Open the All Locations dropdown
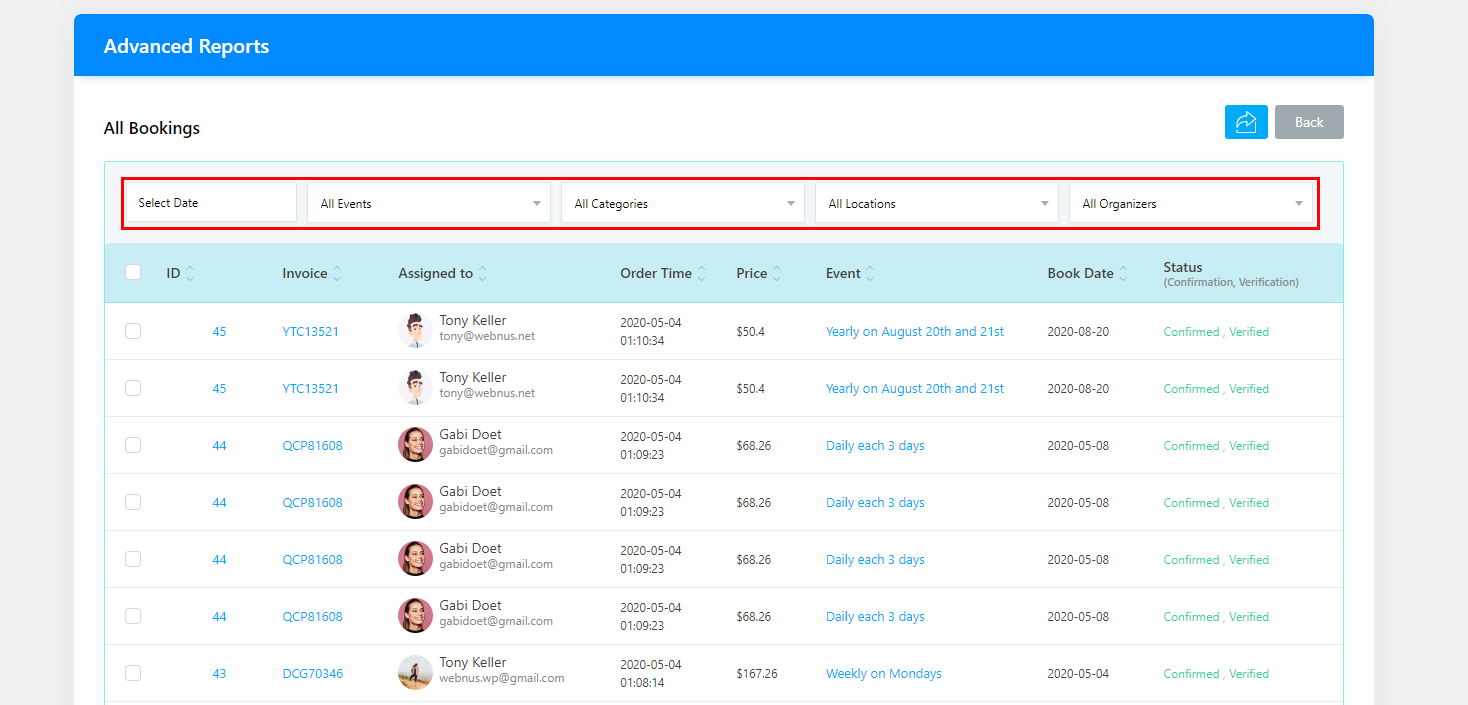Screen dimensions: 1468x705 tap(937, 203)
